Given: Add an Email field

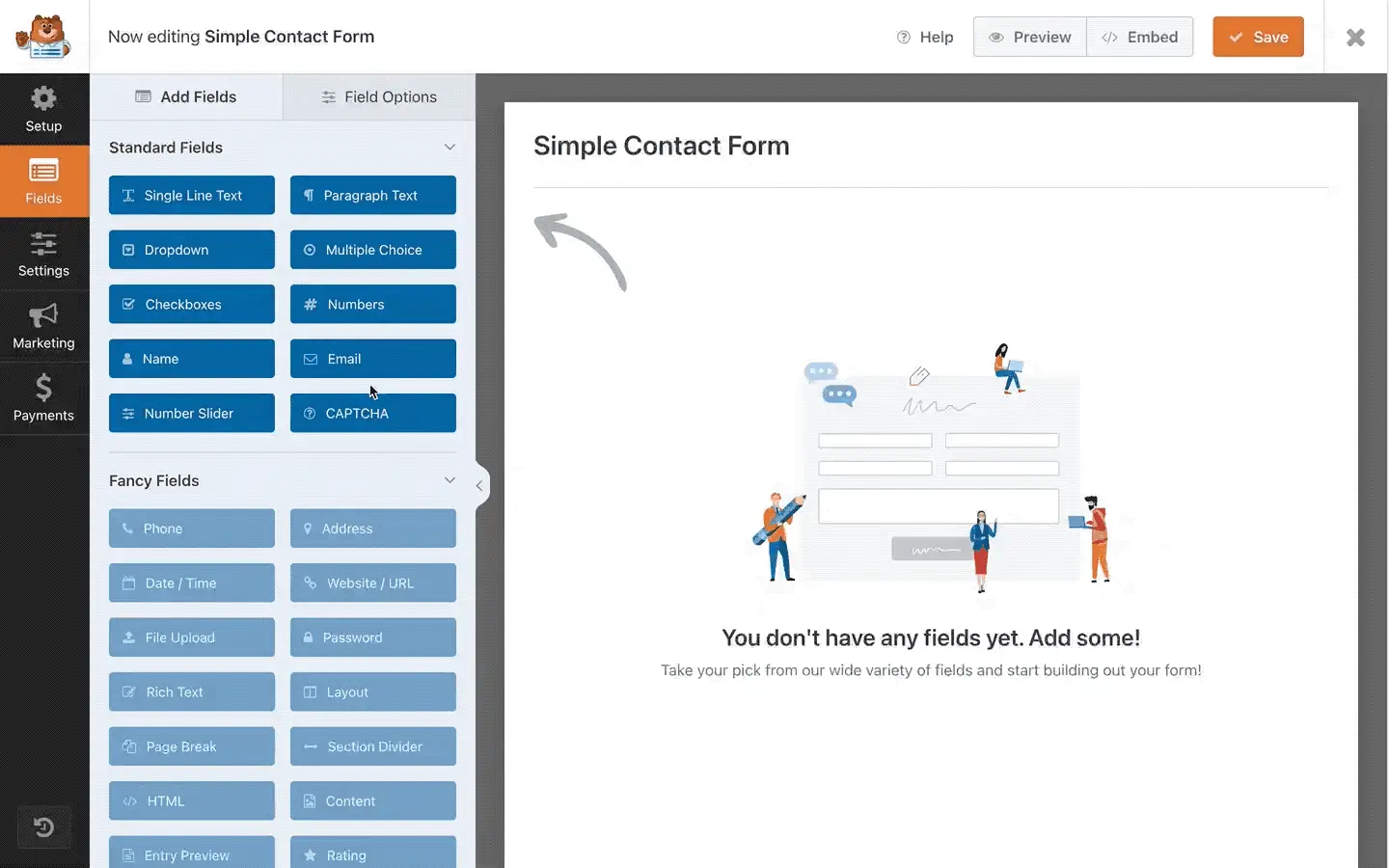Looking at the screenshot, I should pyautogui.click(x=373, y=359).
